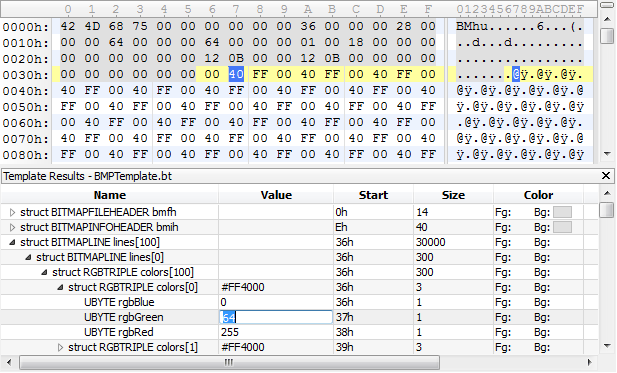Click the colors[0] value #FF4000
617x373 pixels.
coord(242,287)
